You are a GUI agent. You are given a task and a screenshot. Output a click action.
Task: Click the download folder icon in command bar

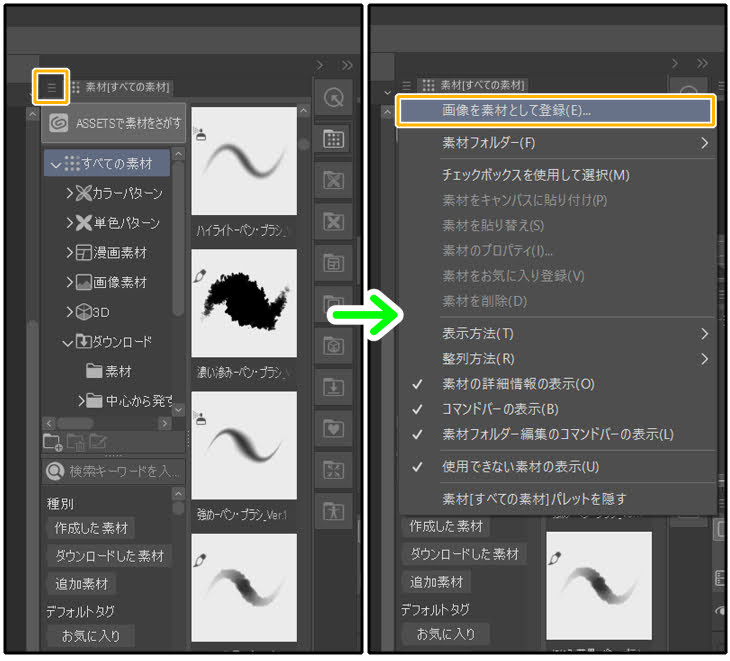333,387
